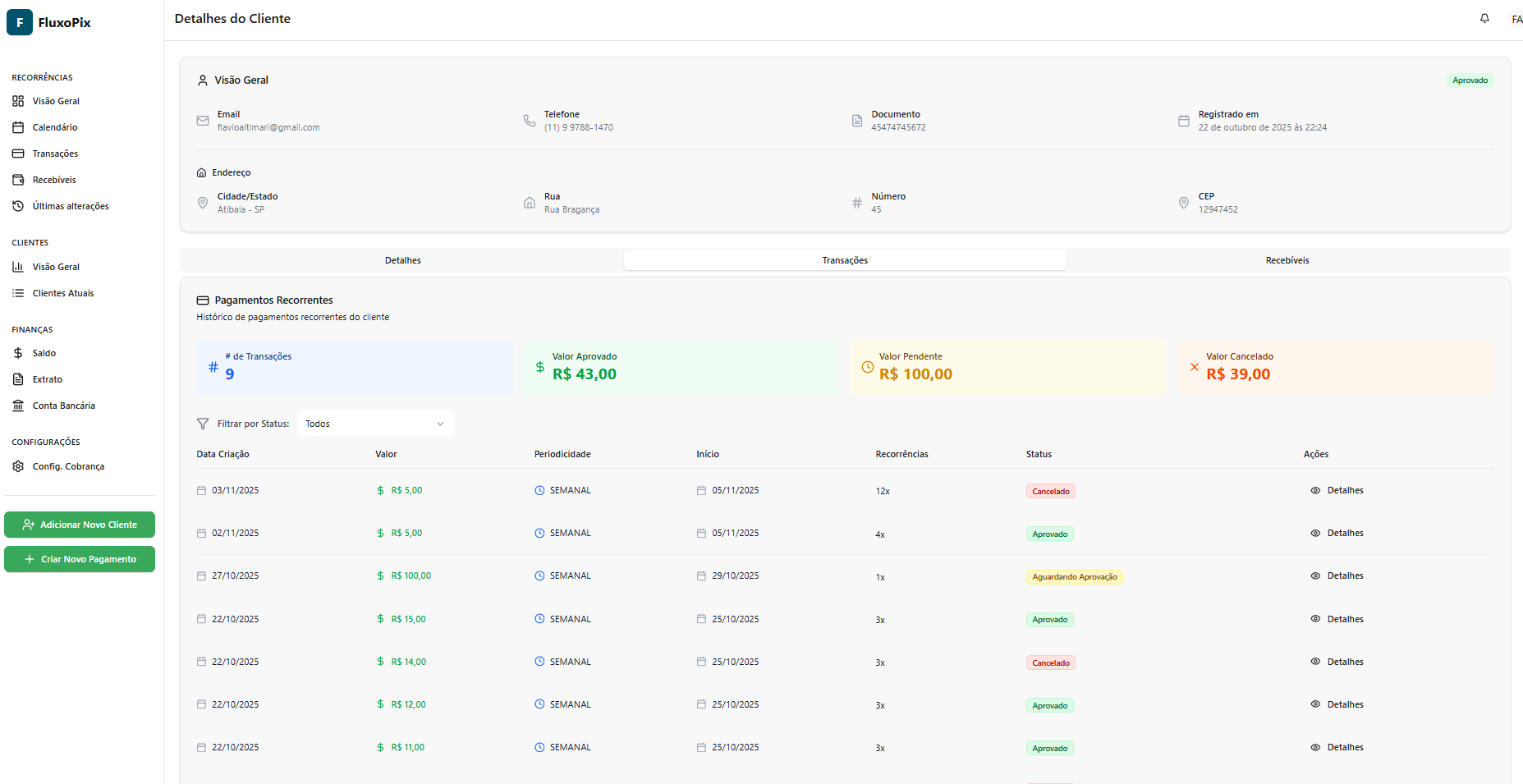Switch to the Recebíveis tab
Screen dimensions: 1523x784
click(x=1287, y=260)
